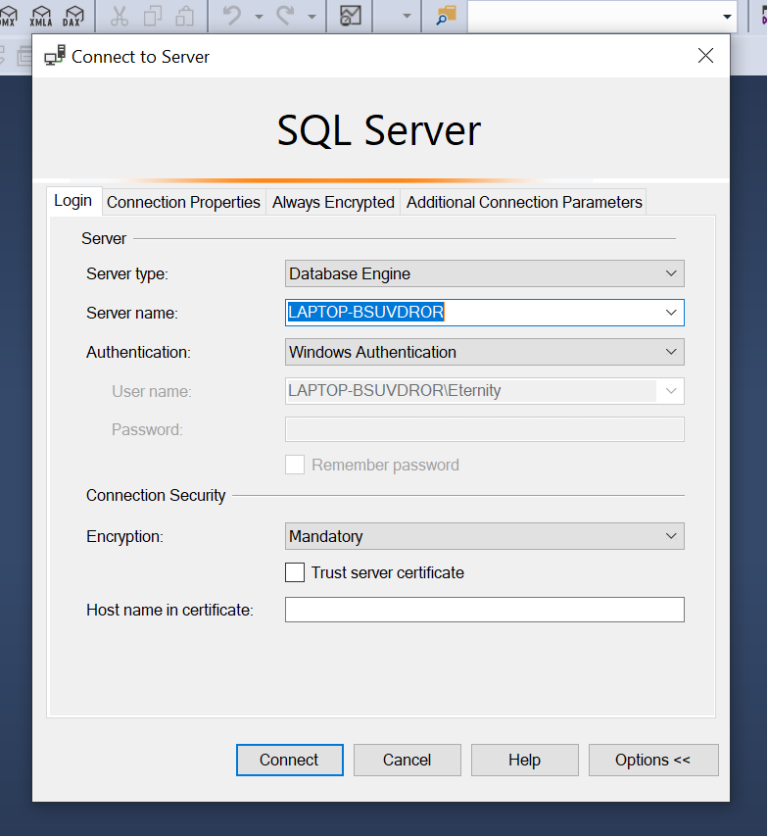Click inside the Host name in certificate field
The width and height of the screenshot is (768, 837).
tap(484, 609)
